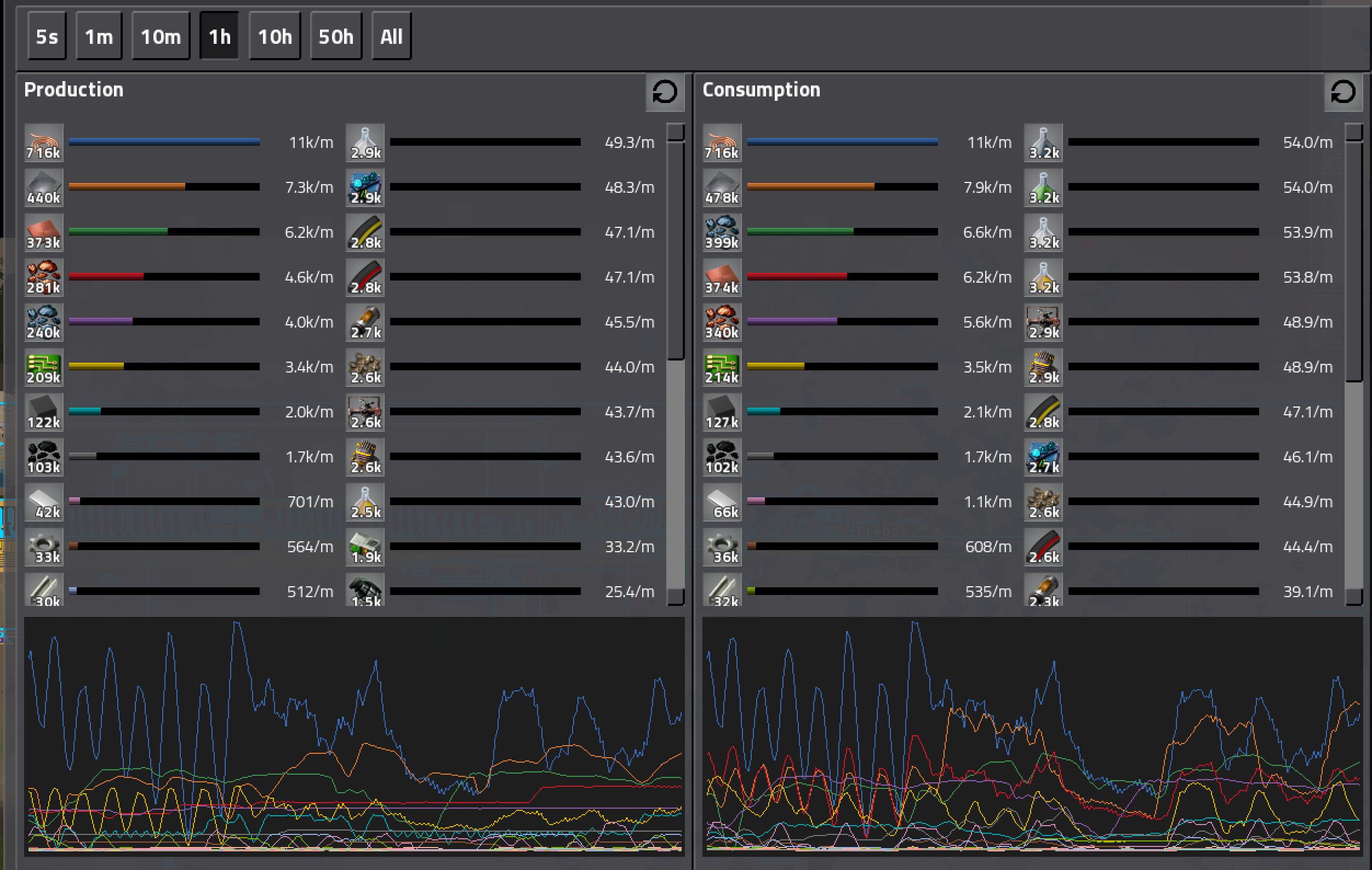Screen dimensions: 1372x870
Task: Click the copper cable icon in Production
Action: point(44,142)
